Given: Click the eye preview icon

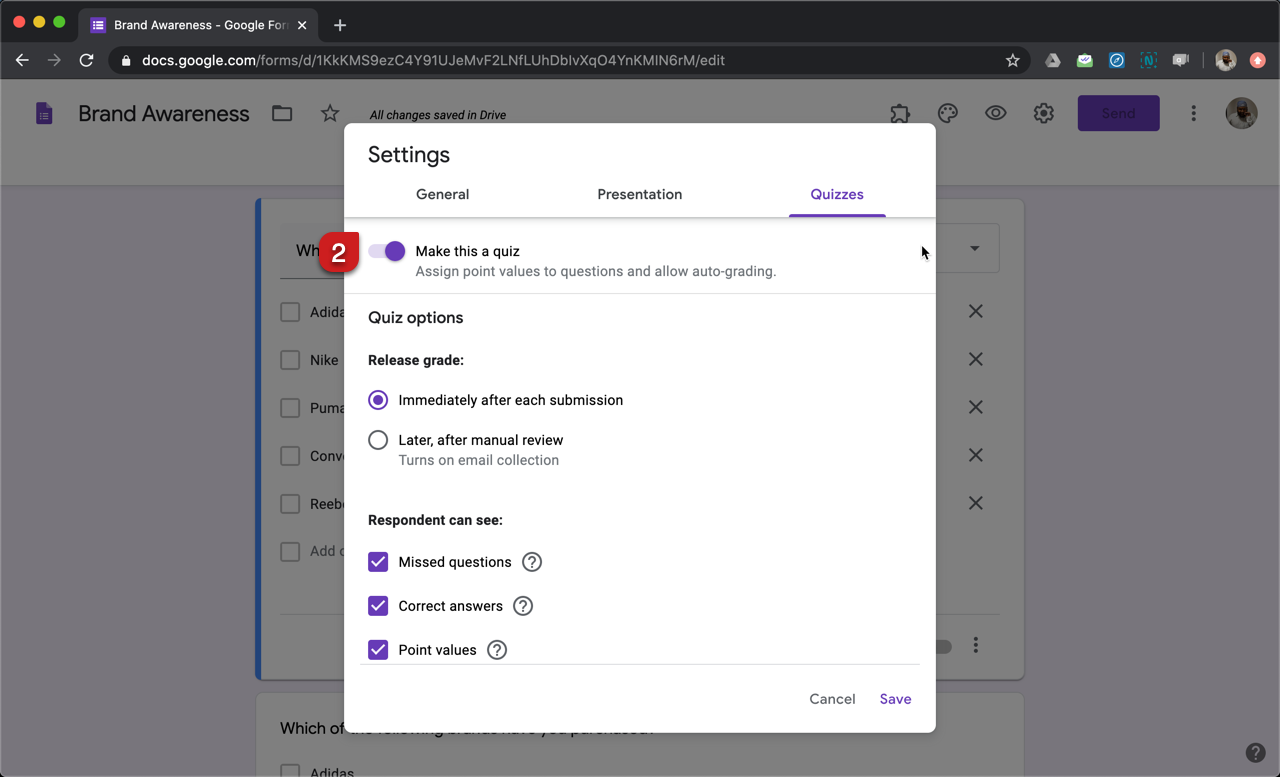Looking at the screenshot, I should point(995,113).
